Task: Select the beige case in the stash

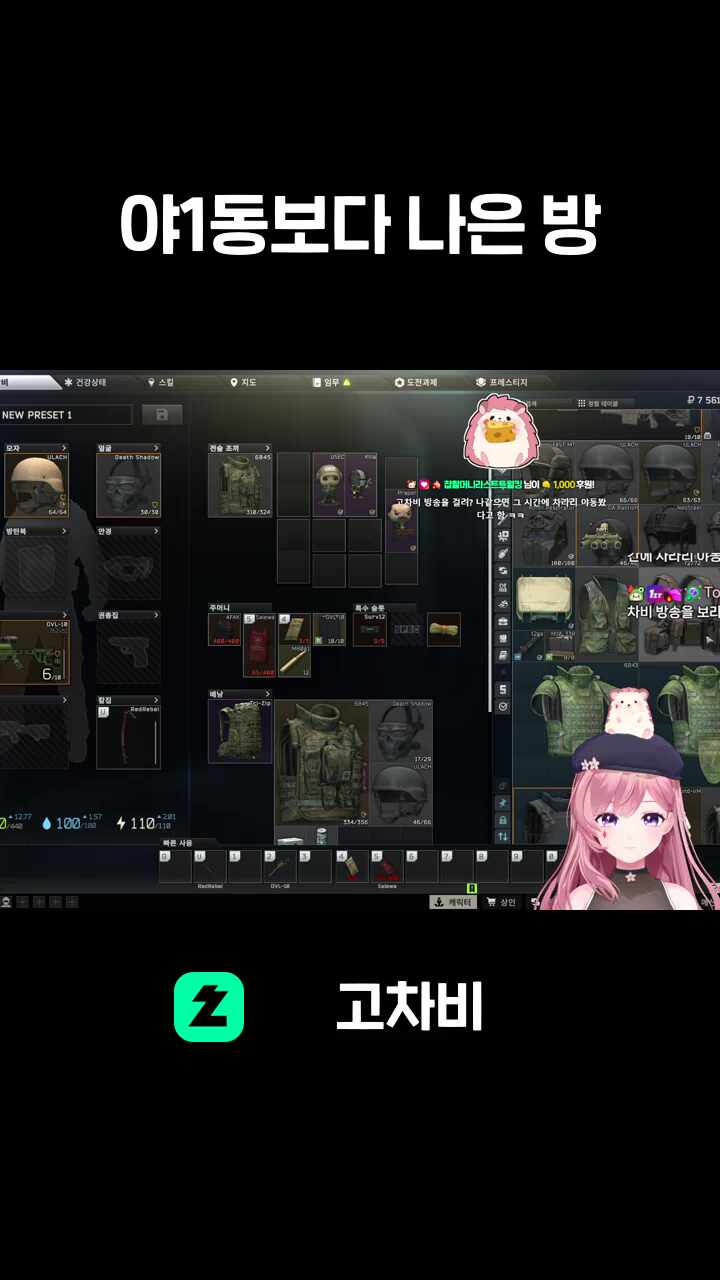Action: [544, 597]
